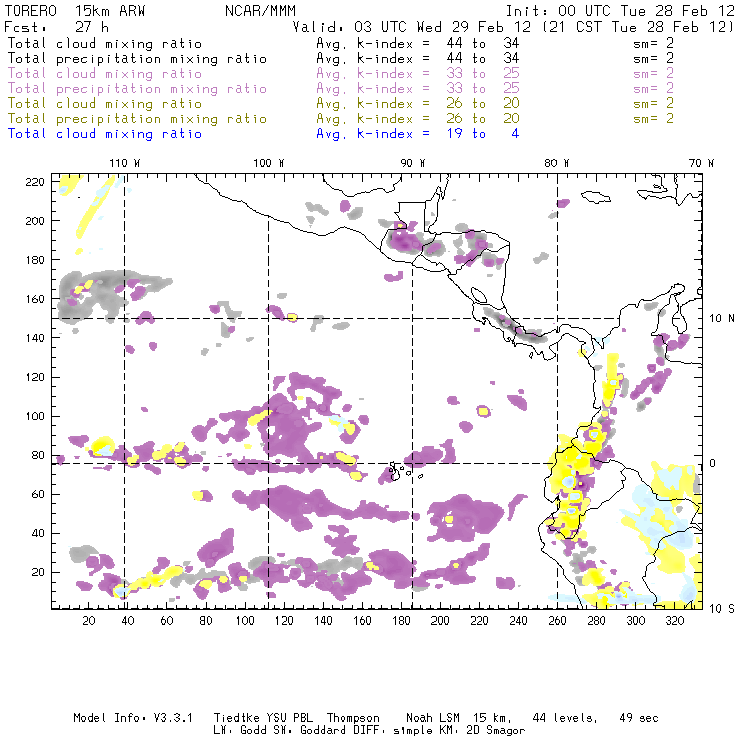Click the "Init: 00 UTC Tue 28 Feb 12" text
The image size is (740, 740).
tap(620, 11)
